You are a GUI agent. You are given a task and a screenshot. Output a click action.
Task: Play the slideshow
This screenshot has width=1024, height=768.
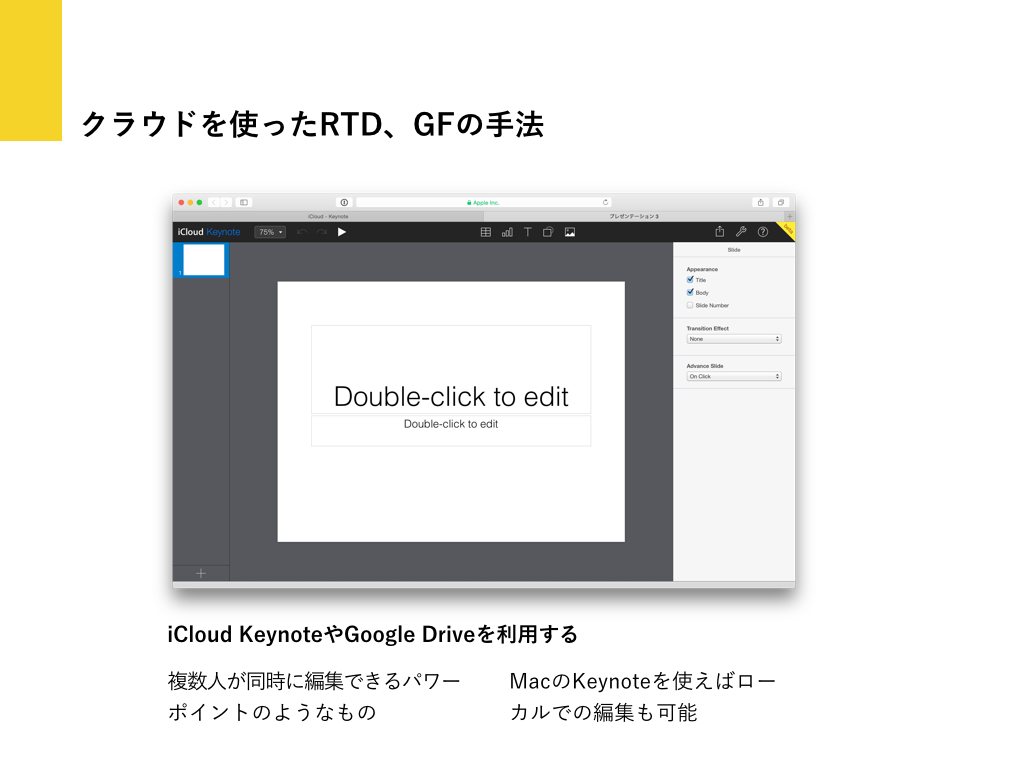click(342, 232)
